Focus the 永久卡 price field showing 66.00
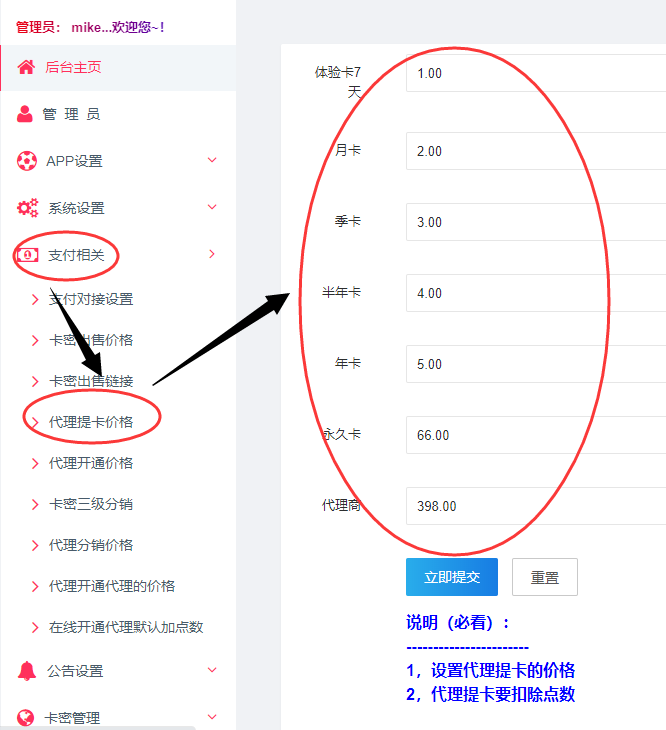666x730 pixels. 536,435
